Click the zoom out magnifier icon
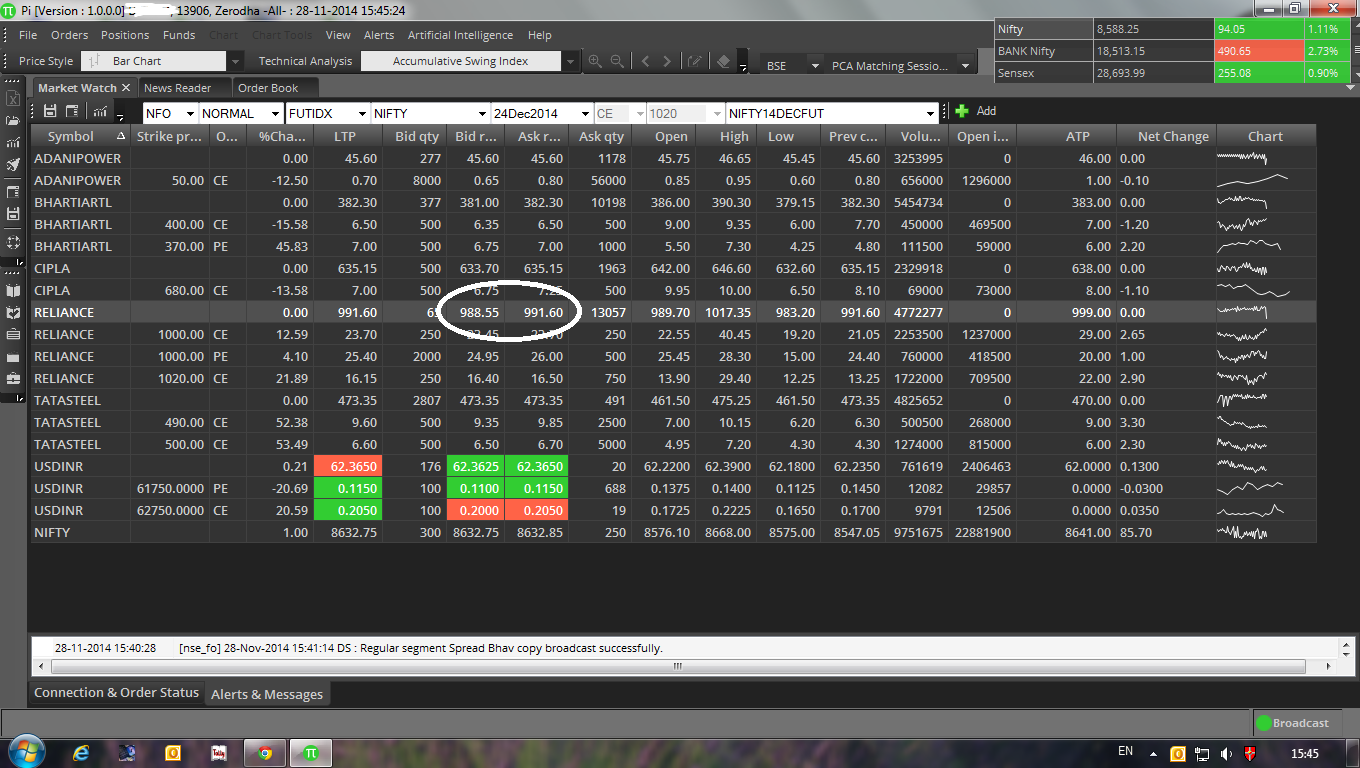The width and height of the screenshot is (1360, 768). (617, 61)
